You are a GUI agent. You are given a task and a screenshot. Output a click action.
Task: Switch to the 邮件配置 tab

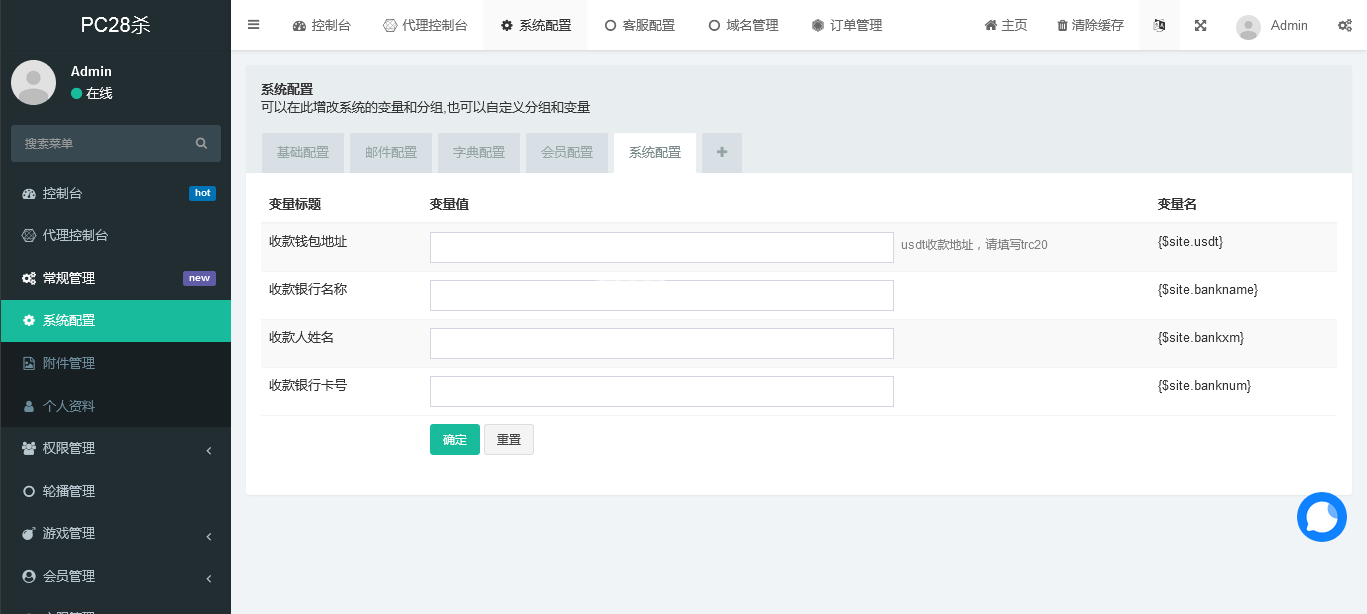tap(390, 152)
